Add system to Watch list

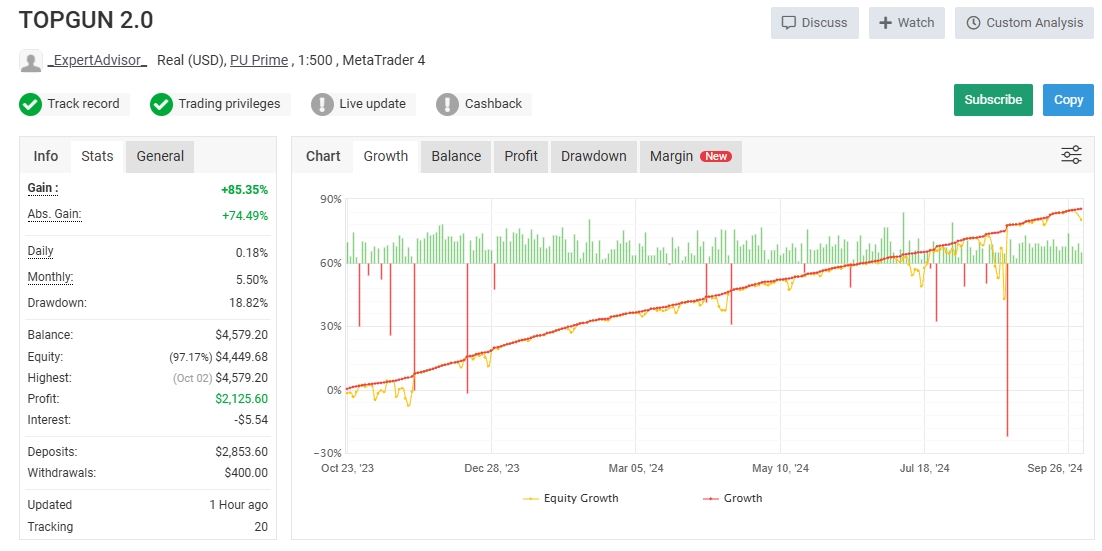907,22
